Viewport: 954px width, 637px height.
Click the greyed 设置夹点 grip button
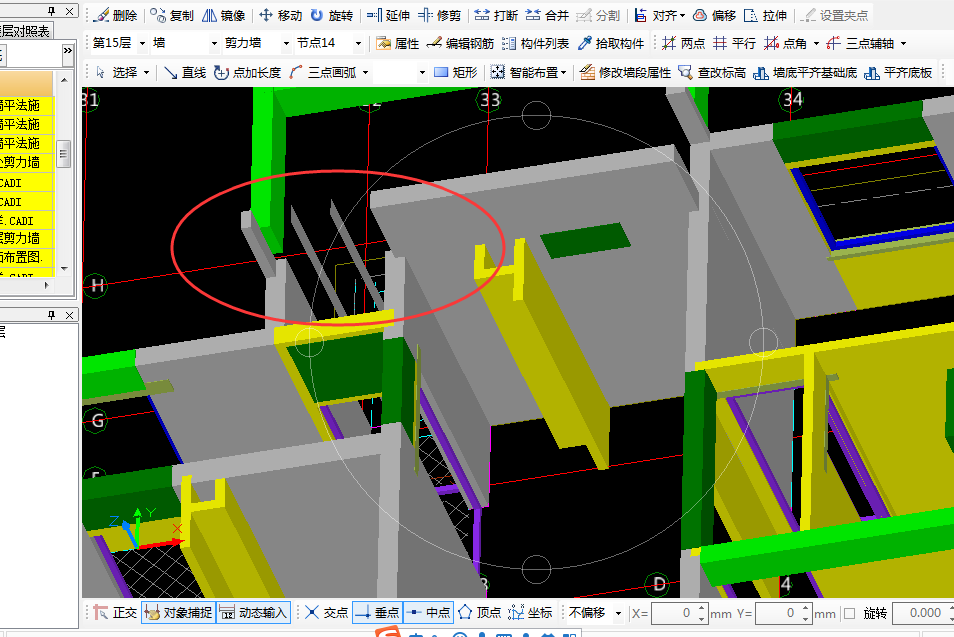pos(835,15)
